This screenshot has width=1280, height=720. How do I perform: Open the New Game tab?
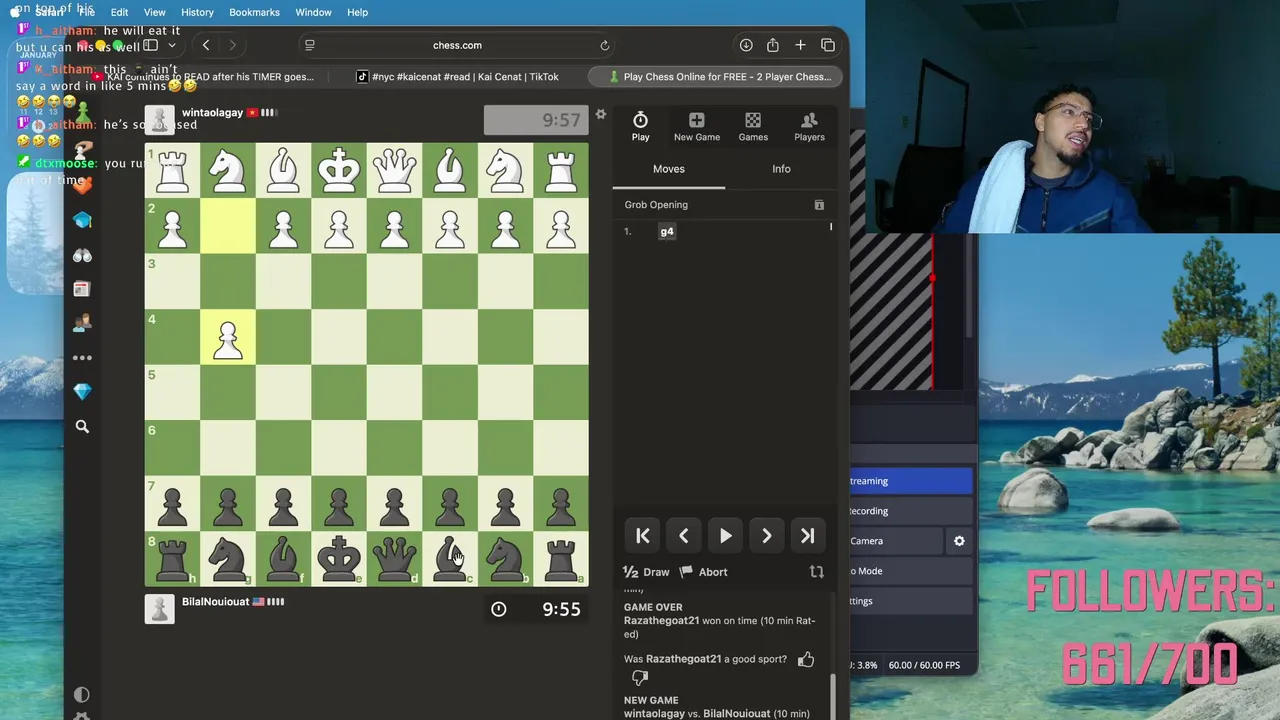coord(697,127)
